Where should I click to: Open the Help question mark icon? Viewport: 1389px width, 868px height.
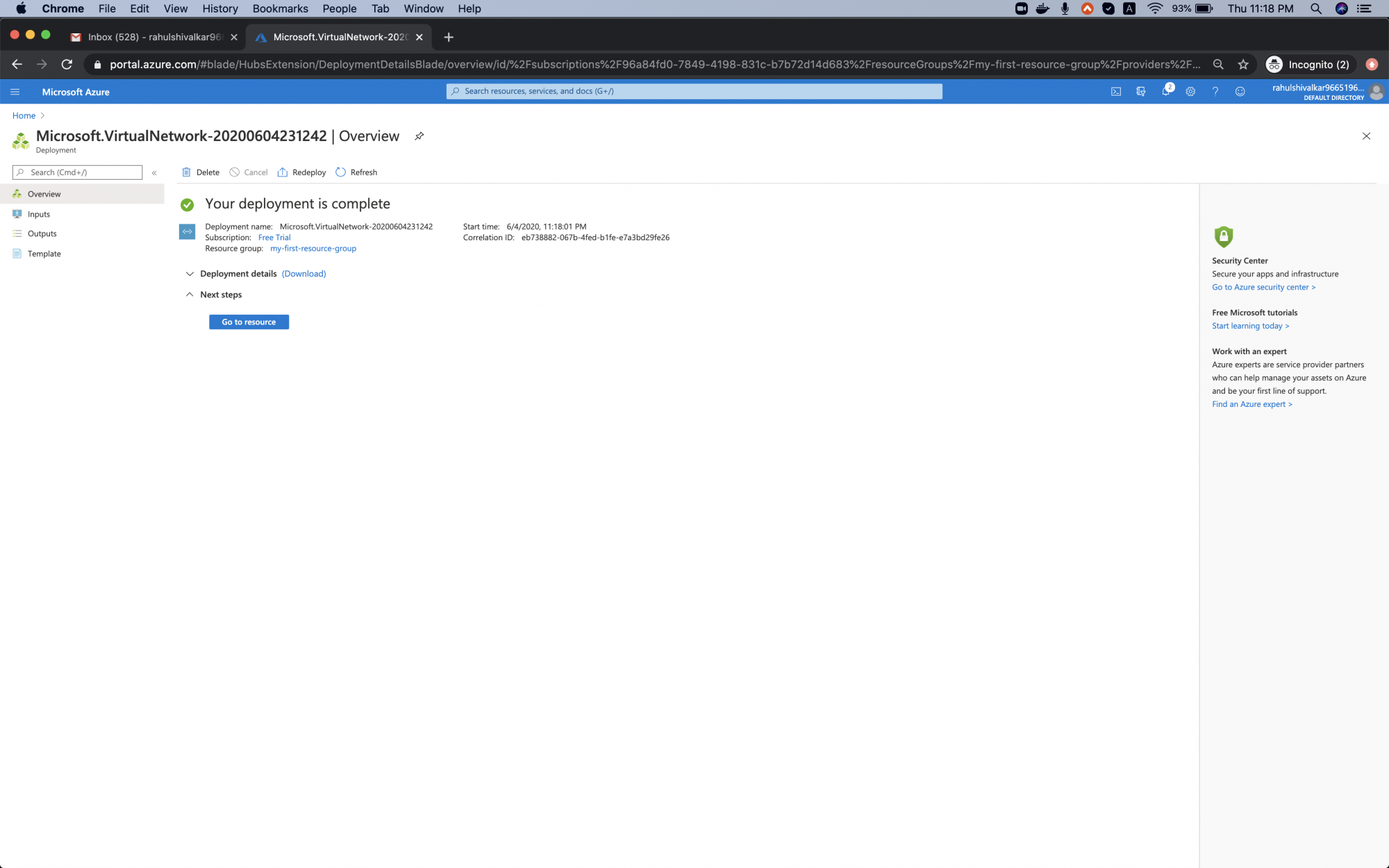click(1215, 91)
